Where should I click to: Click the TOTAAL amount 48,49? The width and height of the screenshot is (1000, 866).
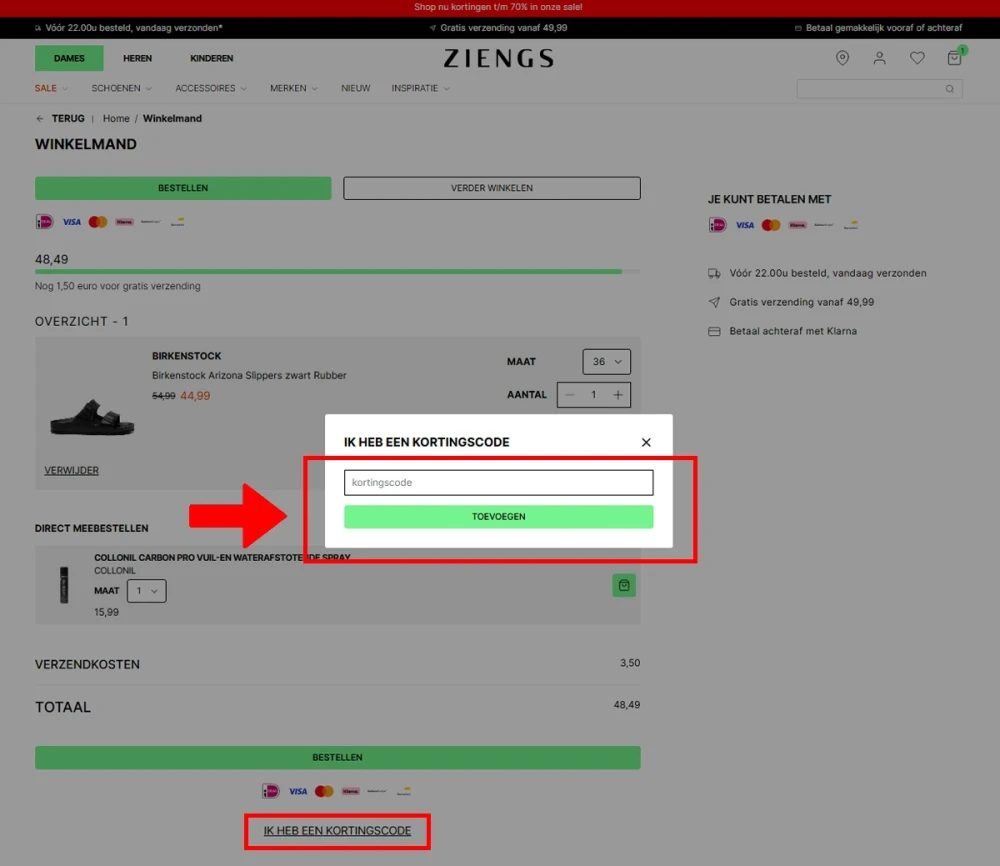(627, 705)
